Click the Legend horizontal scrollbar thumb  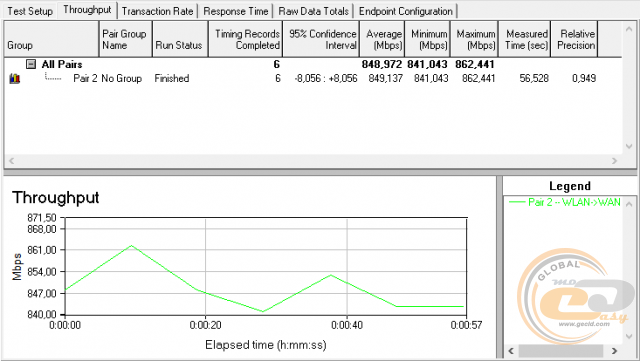coord(561,351)
